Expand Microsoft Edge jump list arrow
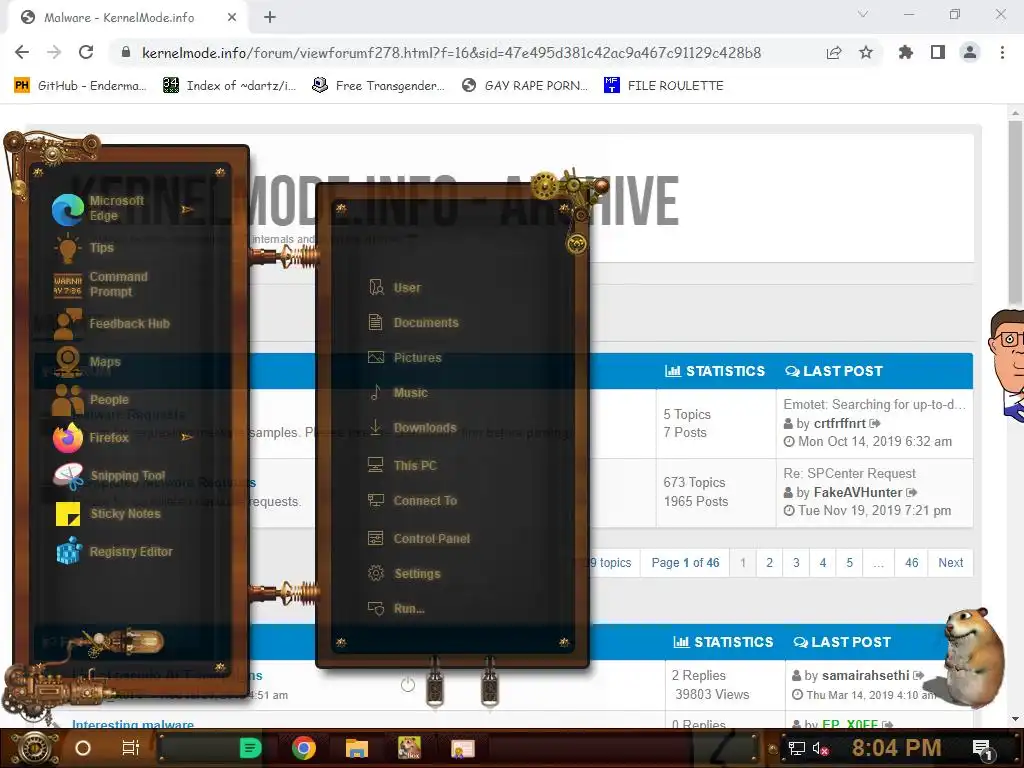 187,210
